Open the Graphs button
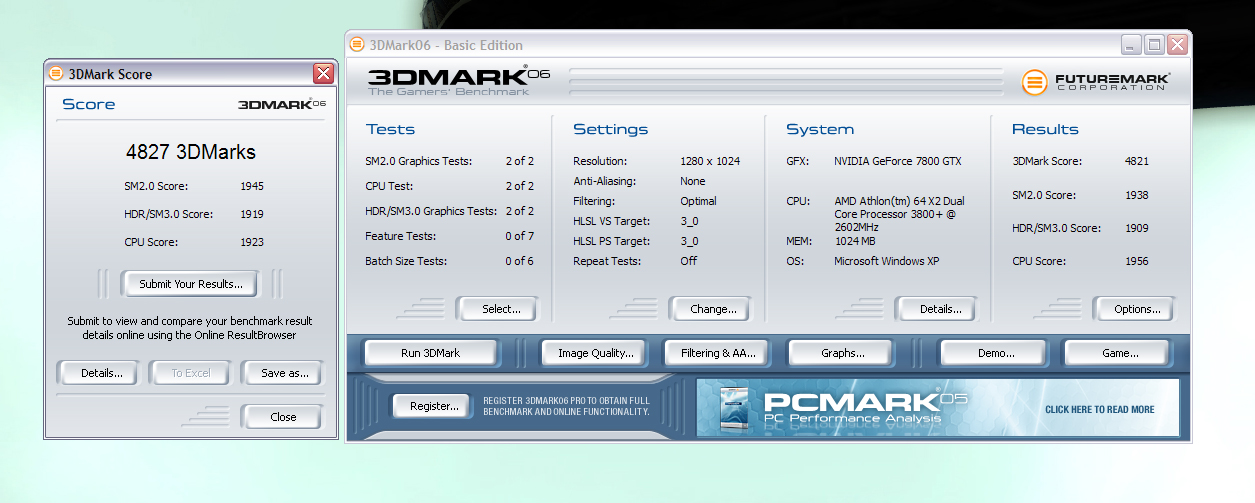This screenshot has width=1255, height=503. click(x=843, y=352)
